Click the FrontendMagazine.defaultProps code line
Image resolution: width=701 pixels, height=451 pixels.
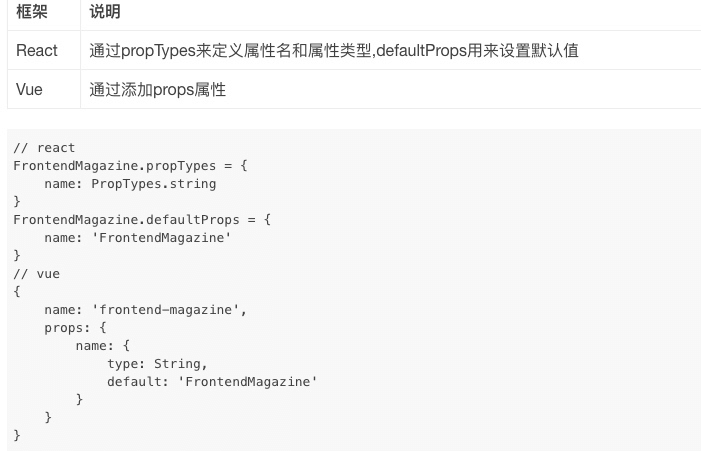click(142, 220)
